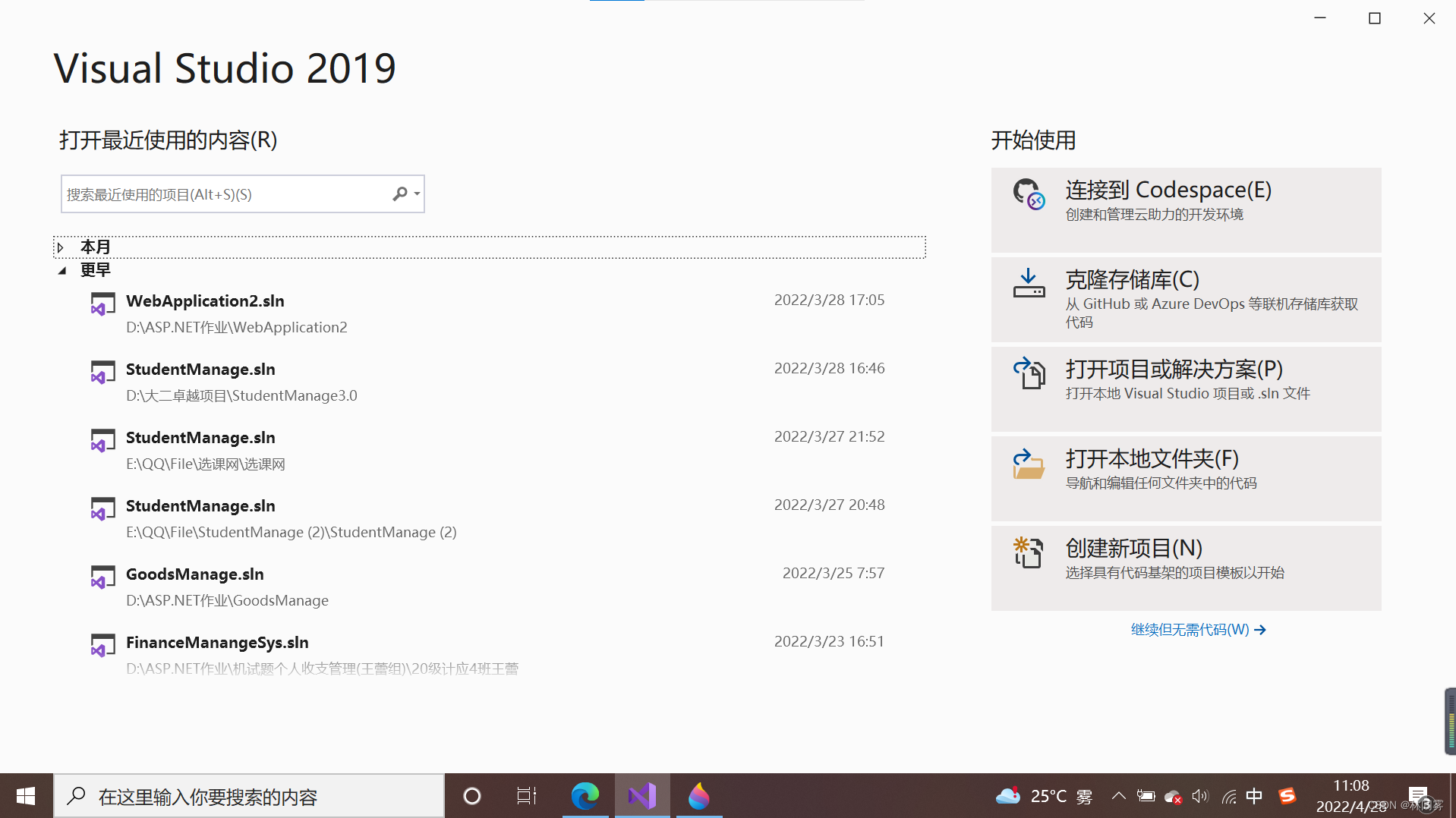Viewport: 1456px width, 818px height.
Task: Show hidden system tray icons
Action: click(x=1118, y=796)
